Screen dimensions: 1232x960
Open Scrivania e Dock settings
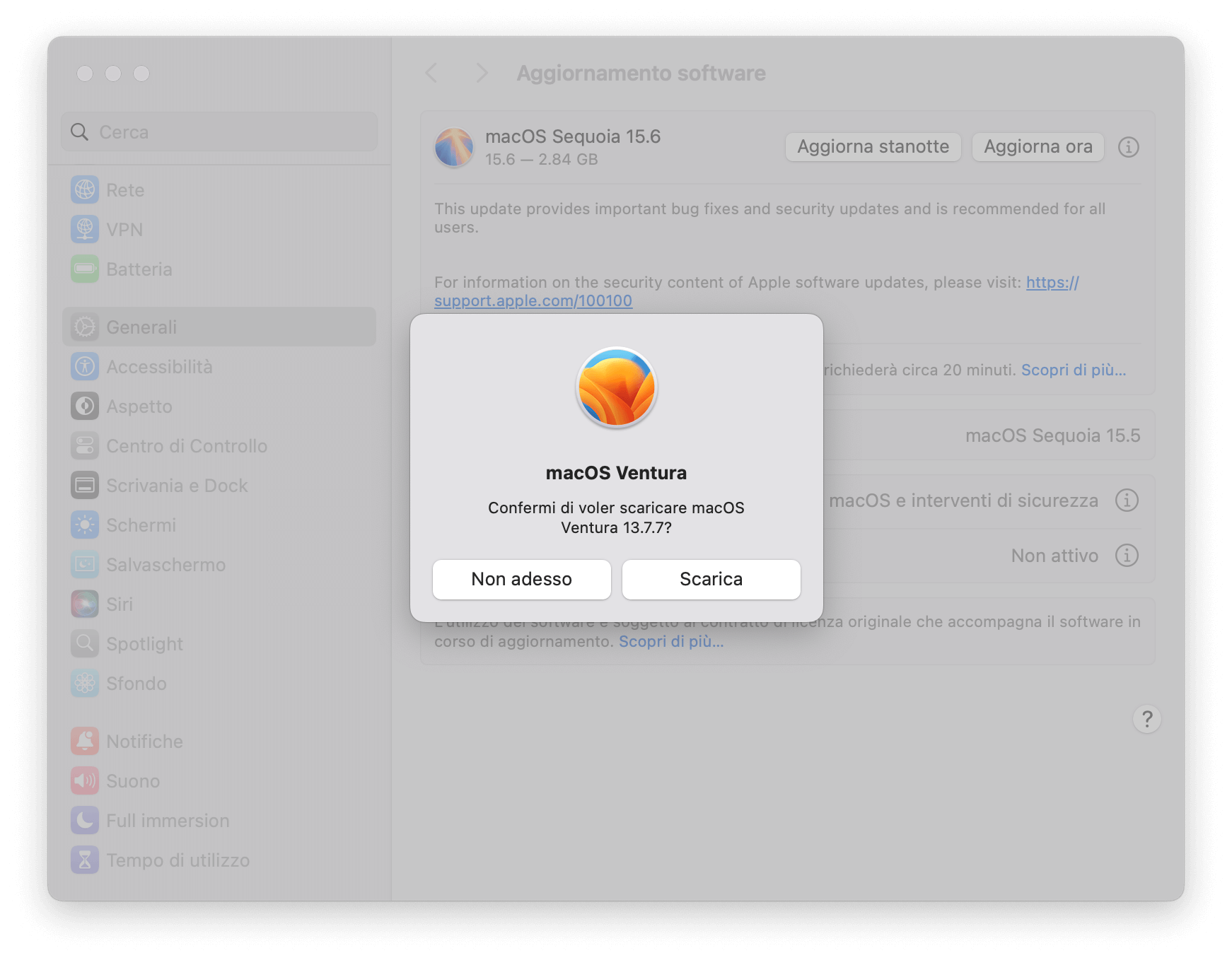coord(219,486)
